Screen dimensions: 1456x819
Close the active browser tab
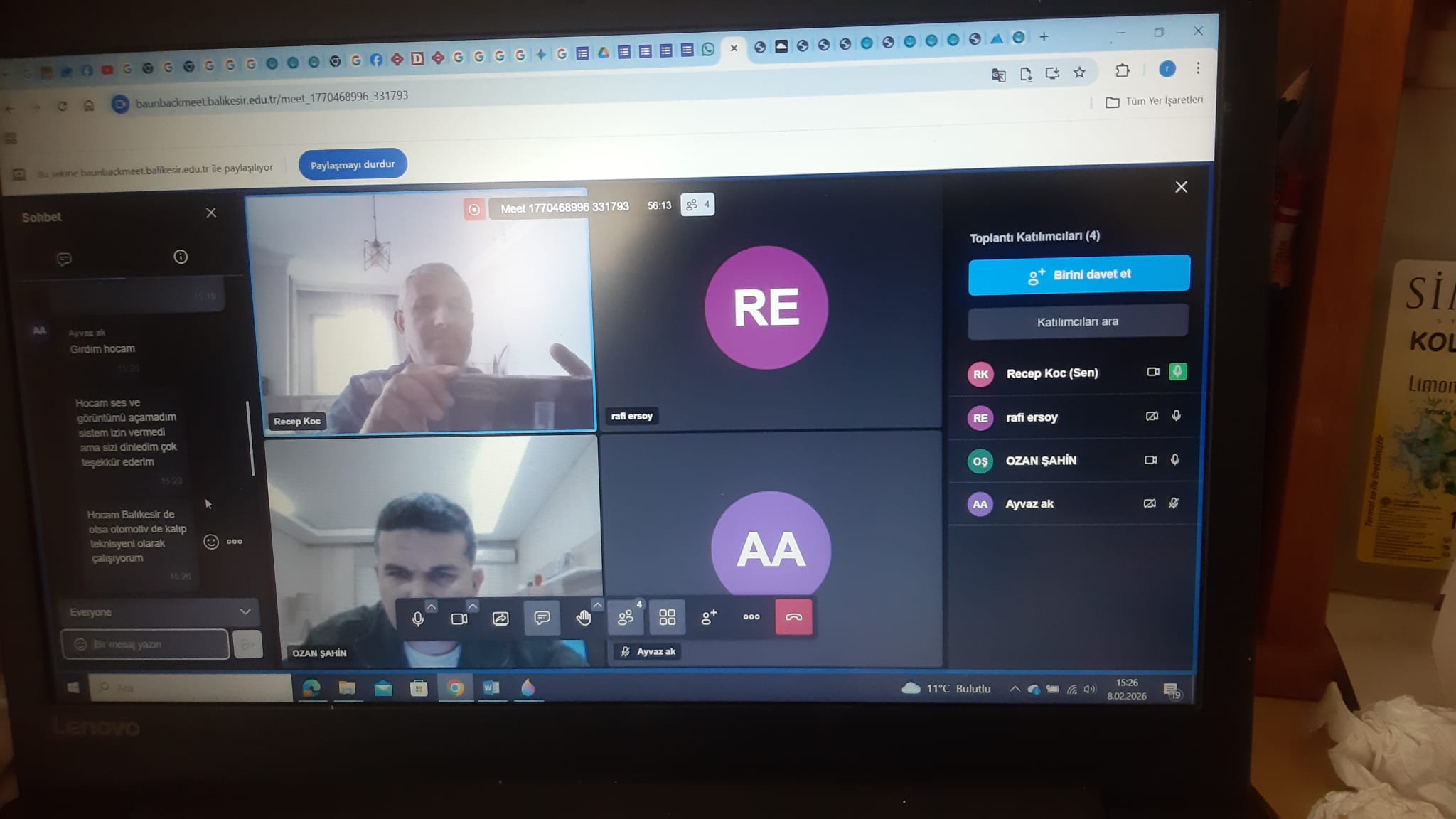[x=734, y=48]
